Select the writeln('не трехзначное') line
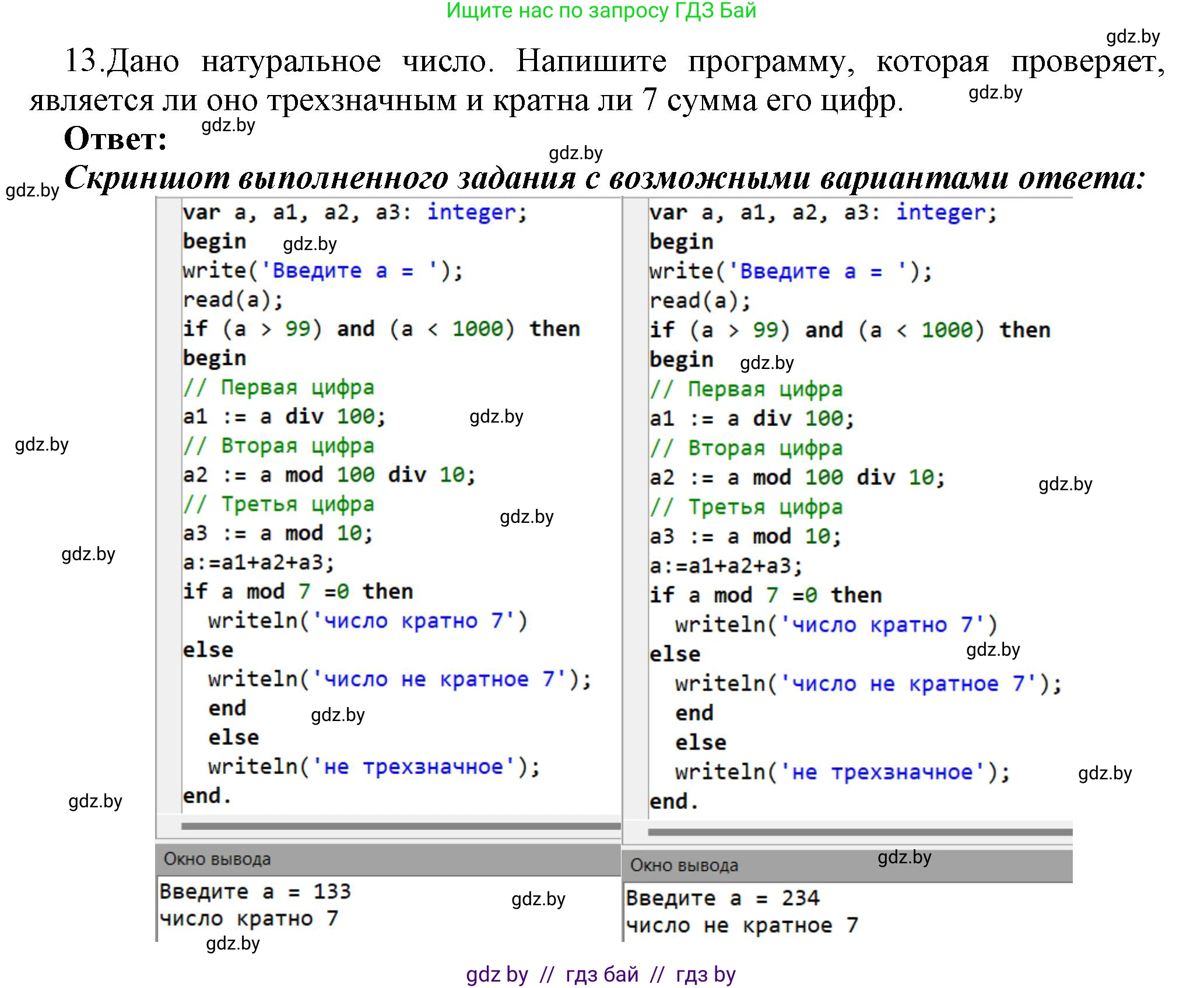 [x=376, y=767]
